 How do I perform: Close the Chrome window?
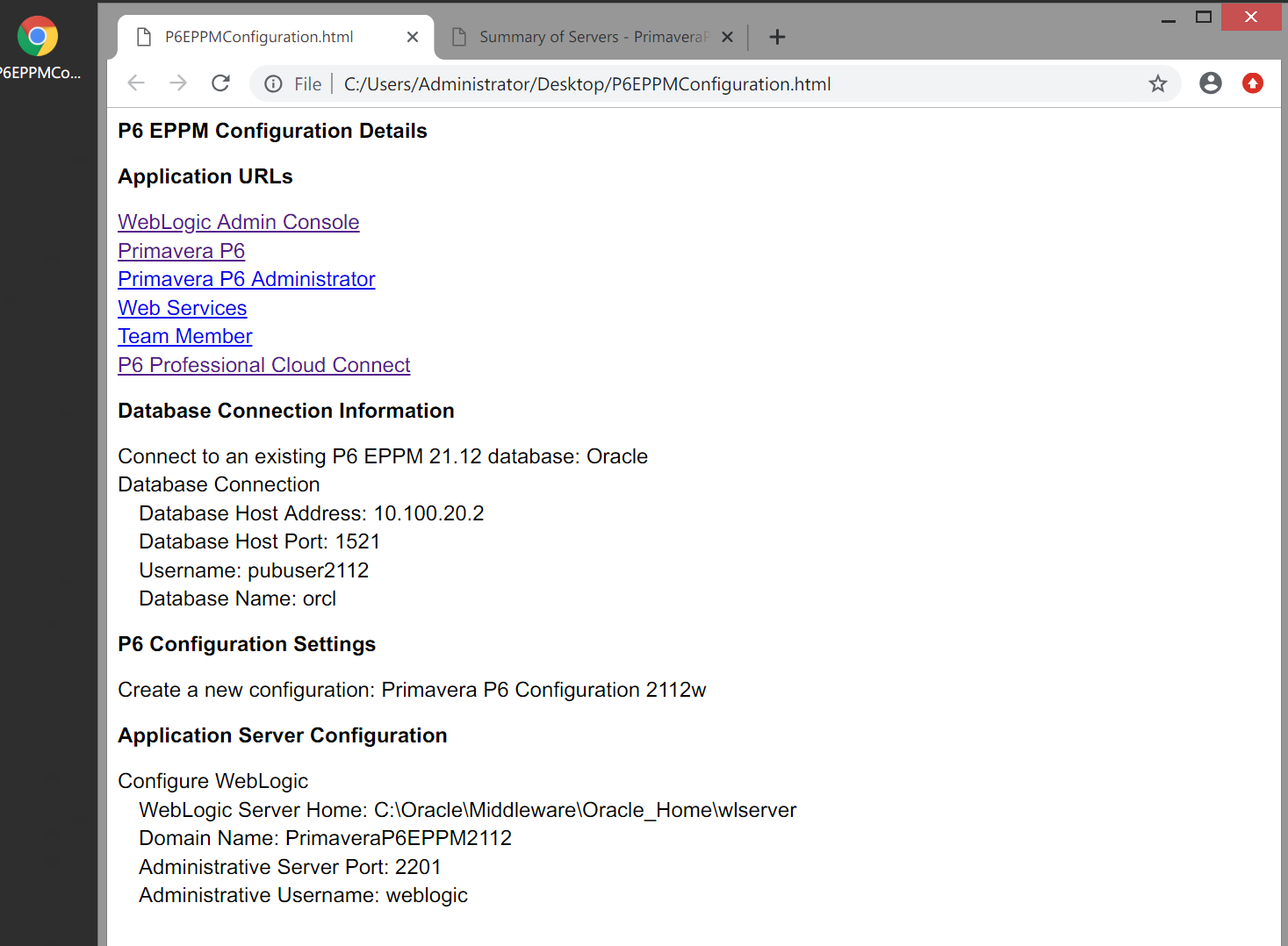click(x=1251, y=17)
